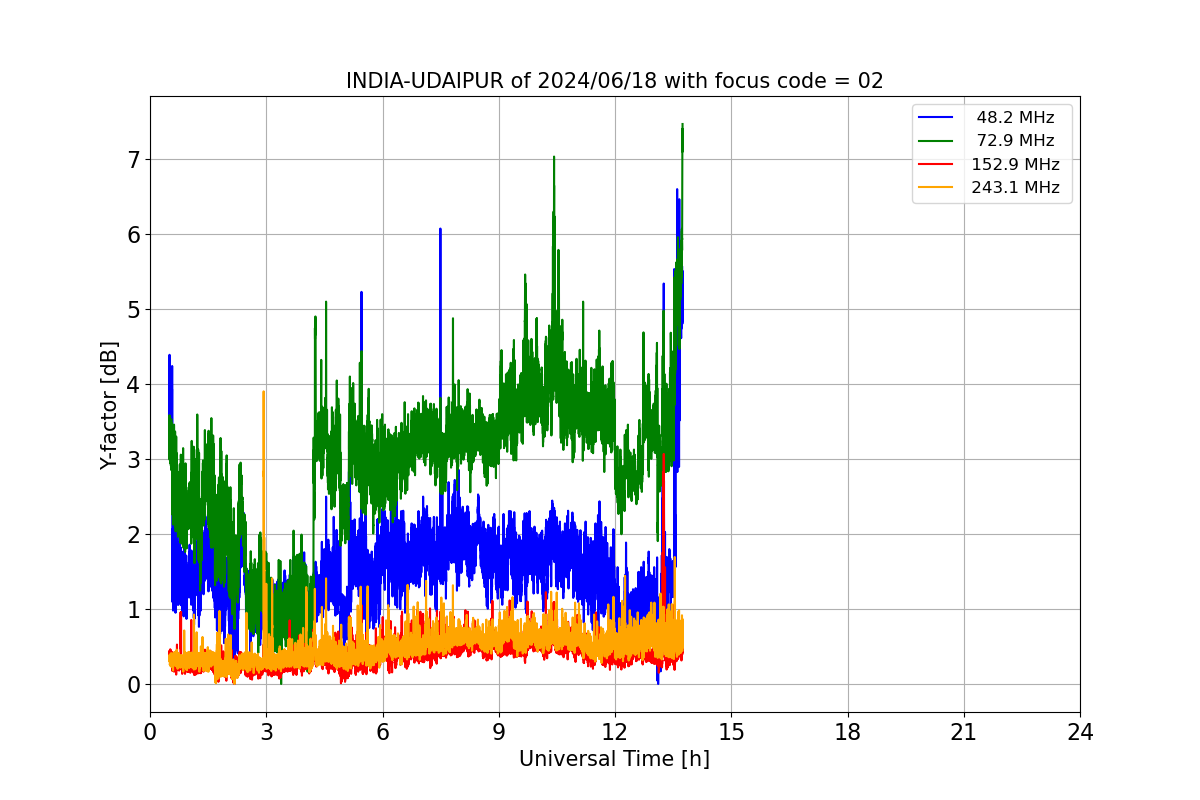Click x-axis tick label 9
This screenshot has width=1200, height=800.
[499, 732]
